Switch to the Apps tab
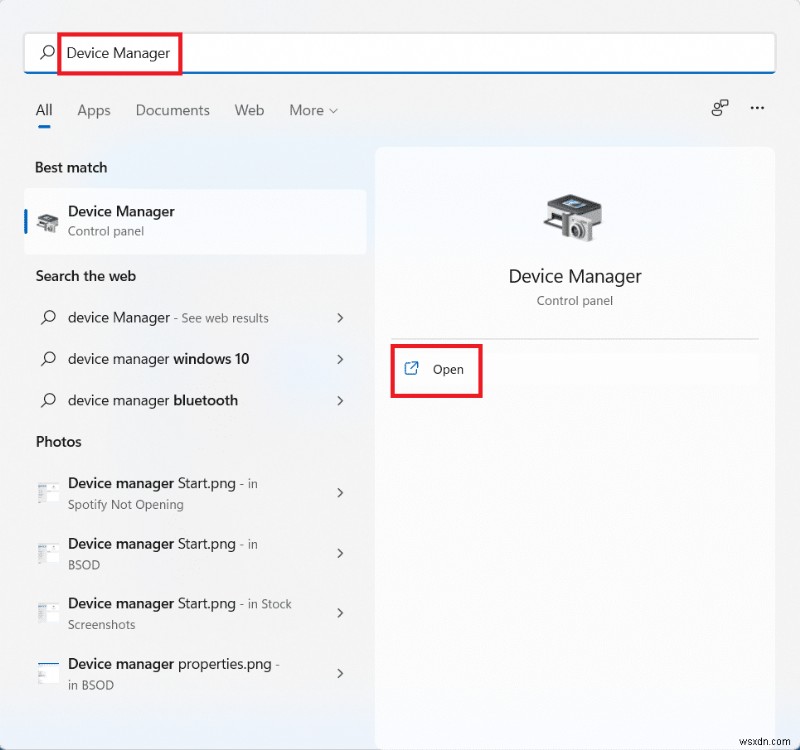Image resolution: width=800 pixels, height=750 pixels. [x=94, y=110]
